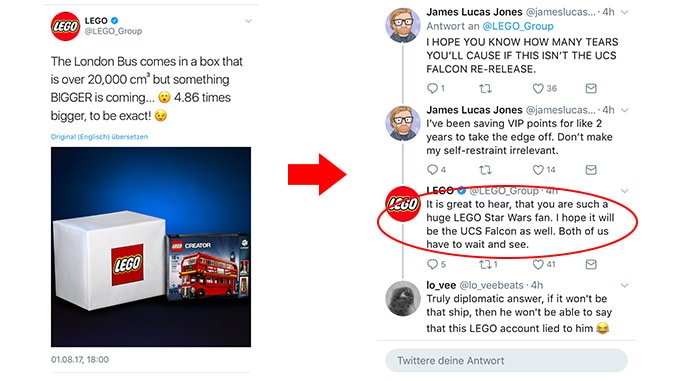678x381 pixels.
Task: Open the @lo_veebeats profile handle
Action: pyautogui.click(x=491, y=285)
